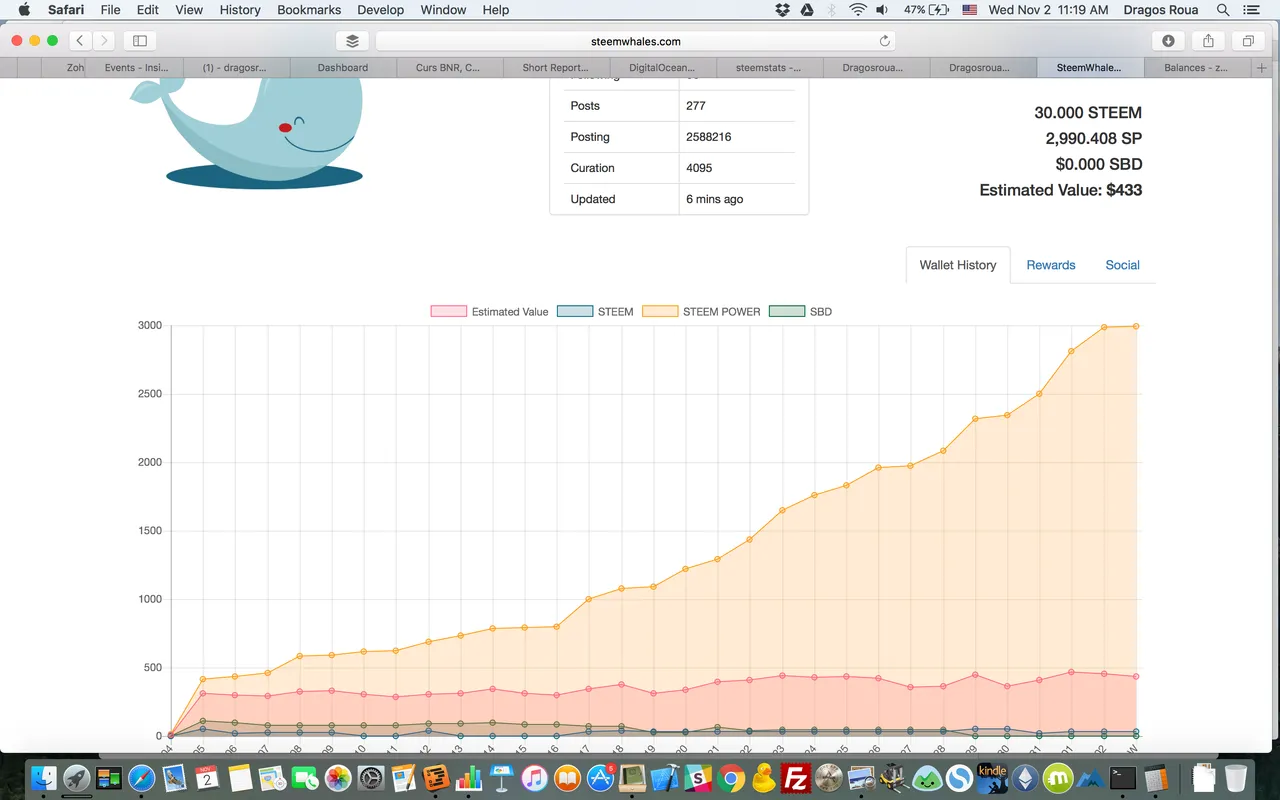Open Google Drive menu bar icon

[x=807, y=10]
